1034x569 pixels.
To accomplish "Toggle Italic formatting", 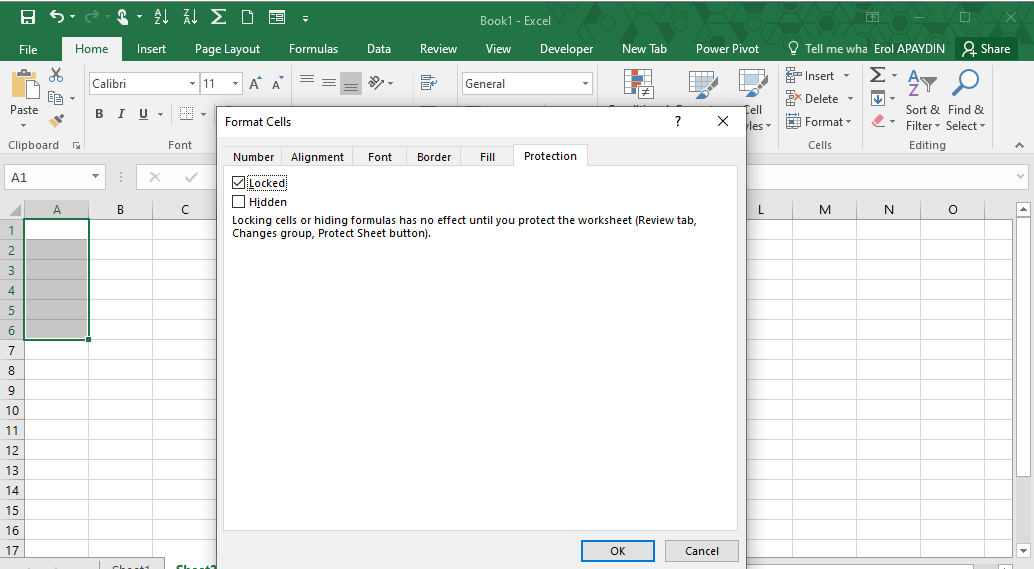I will pyautogui.click(x=121, y=114).
